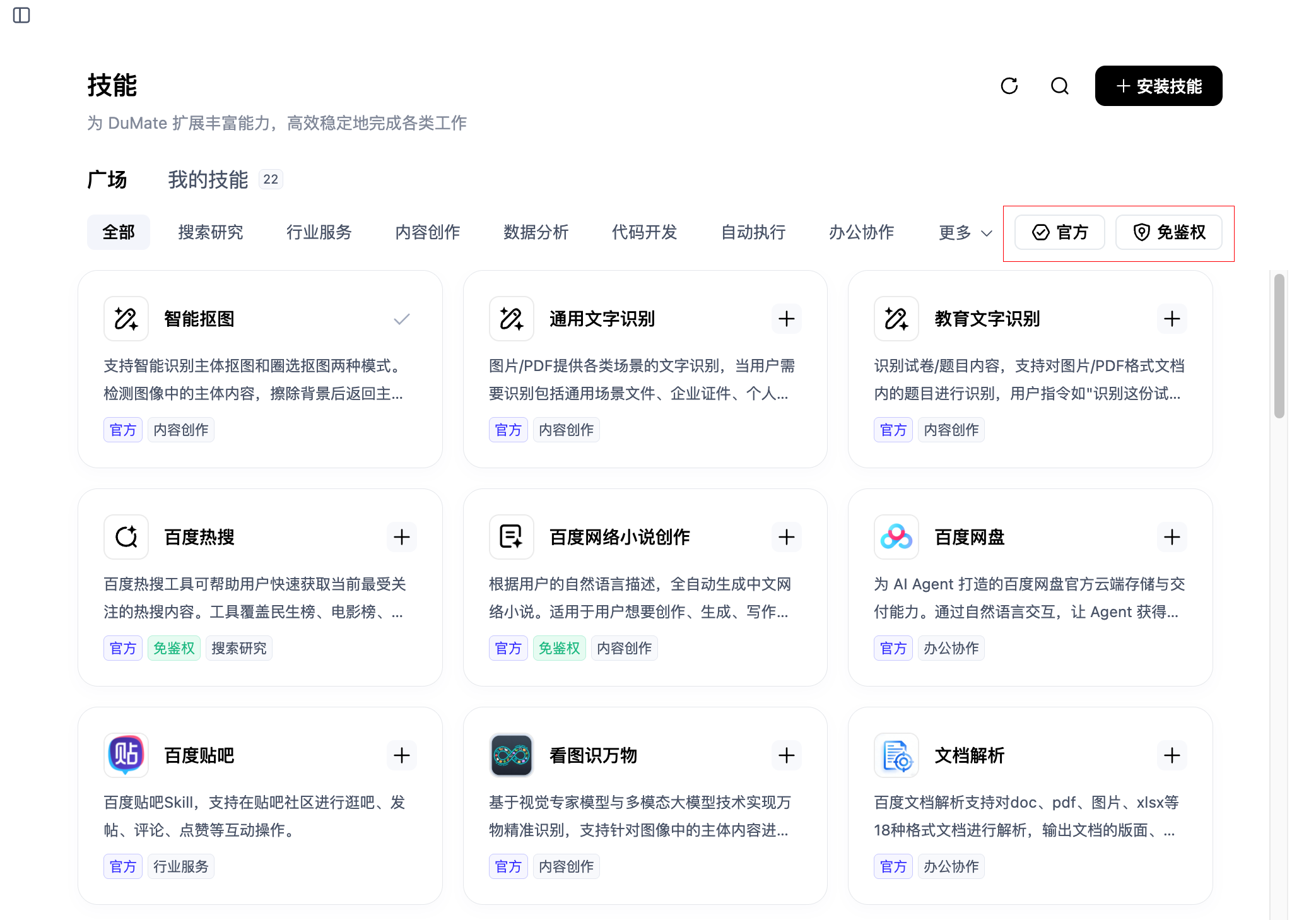The image size is (1316, 920).
Task: Click the 教育文字识别 skill icon
Action: pos(896,319)
